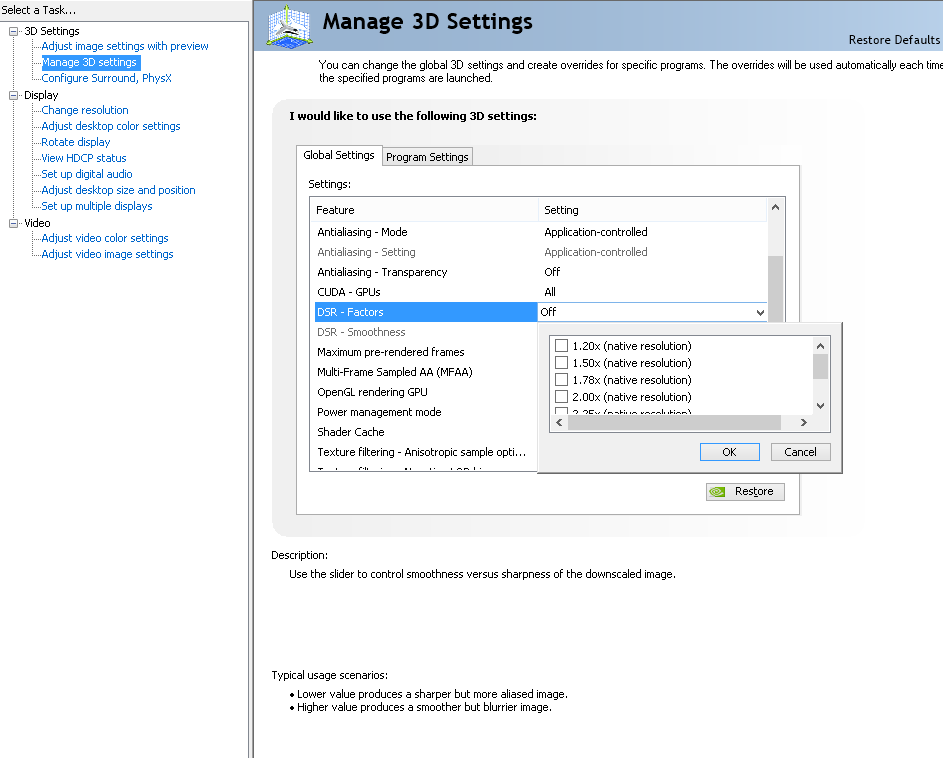Open Set up digital audio
This screenshot has width=943, height=758.
tap(87, 174)
